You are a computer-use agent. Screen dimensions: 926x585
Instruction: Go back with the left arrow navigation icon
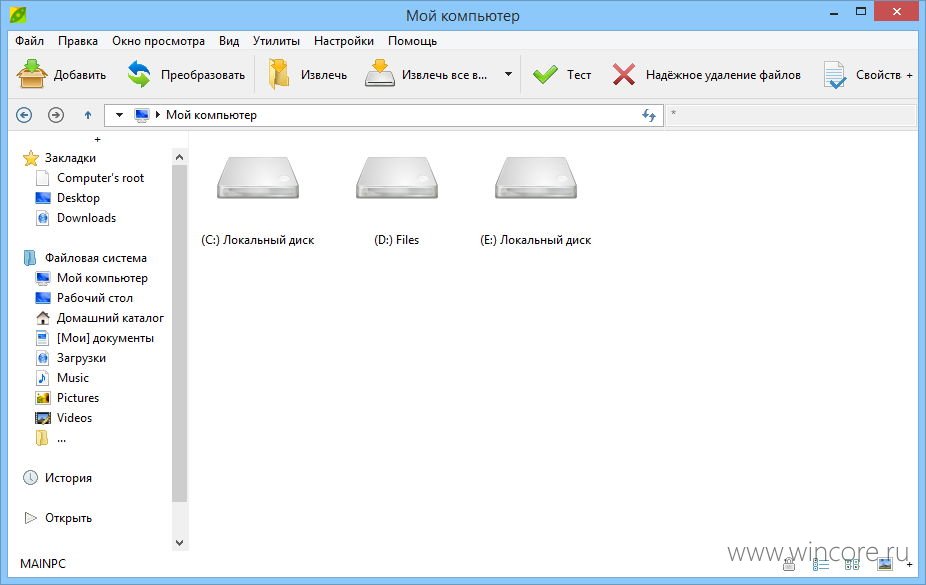tap(24, 115)
